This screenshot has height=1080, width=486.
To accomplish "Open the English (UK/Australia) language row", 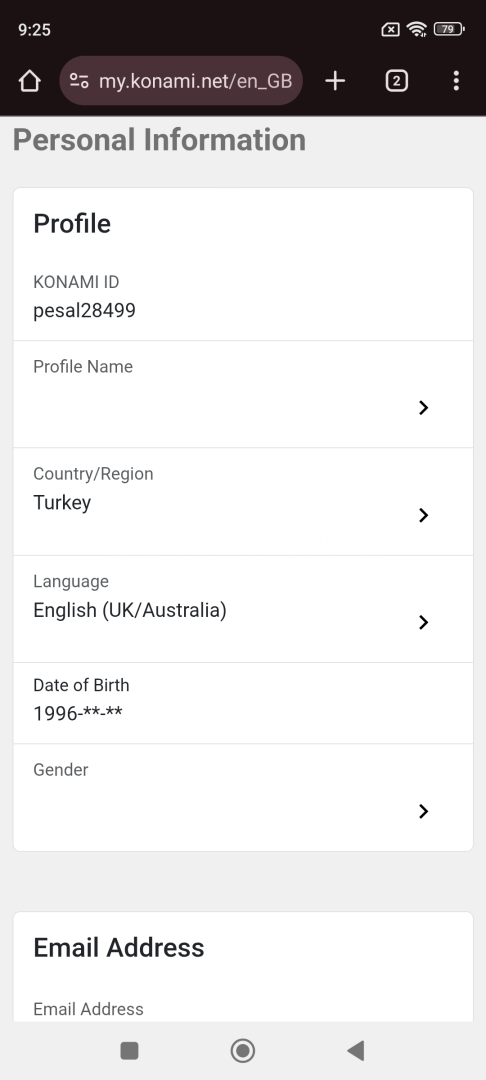I will point(243,609).
